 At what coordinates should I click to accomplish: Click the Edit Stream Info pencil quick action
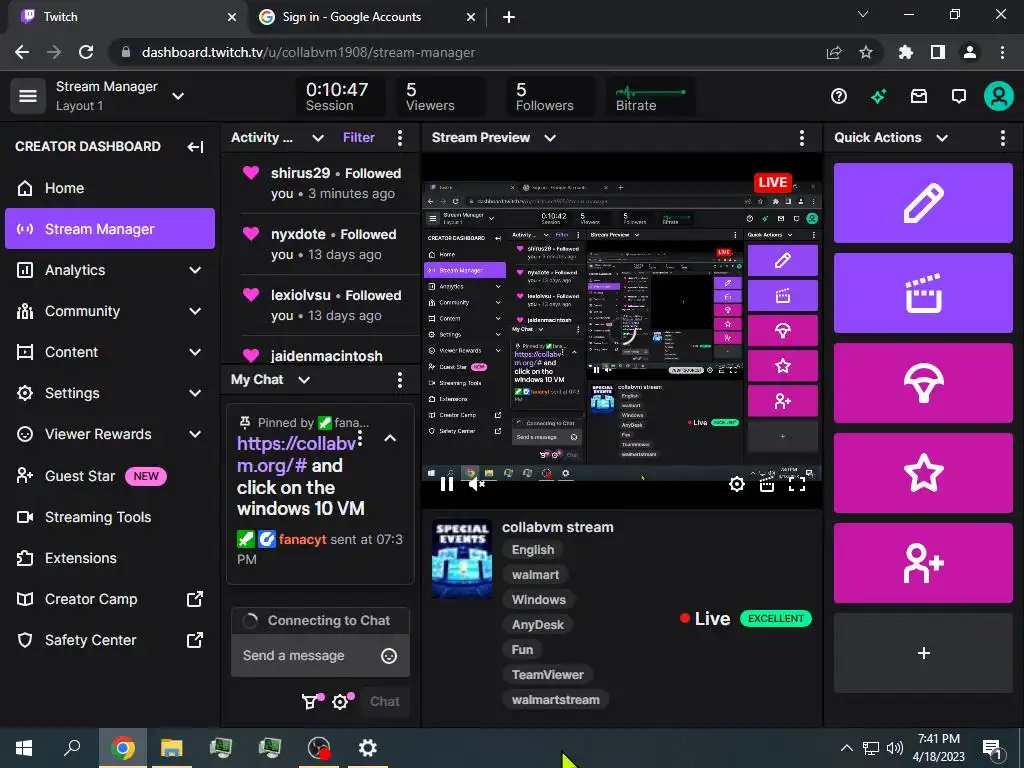tap(923, 203)
